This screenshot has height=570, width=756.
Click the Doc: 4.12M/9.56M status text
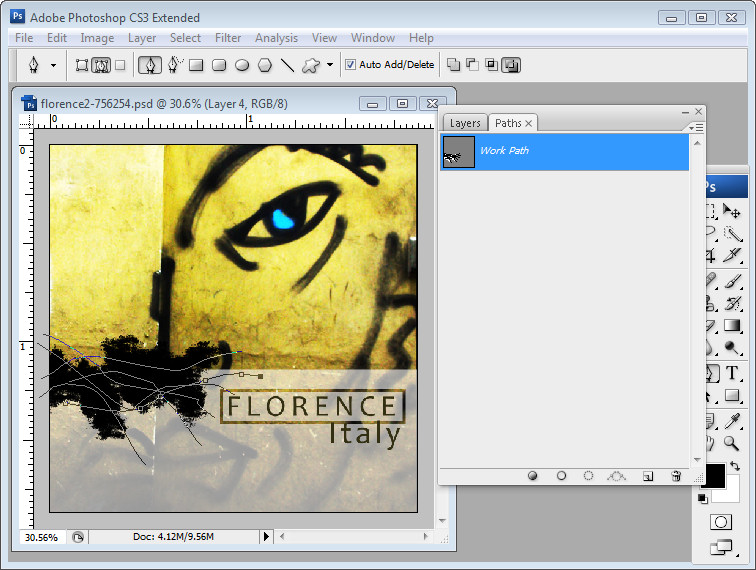point(173,536)
